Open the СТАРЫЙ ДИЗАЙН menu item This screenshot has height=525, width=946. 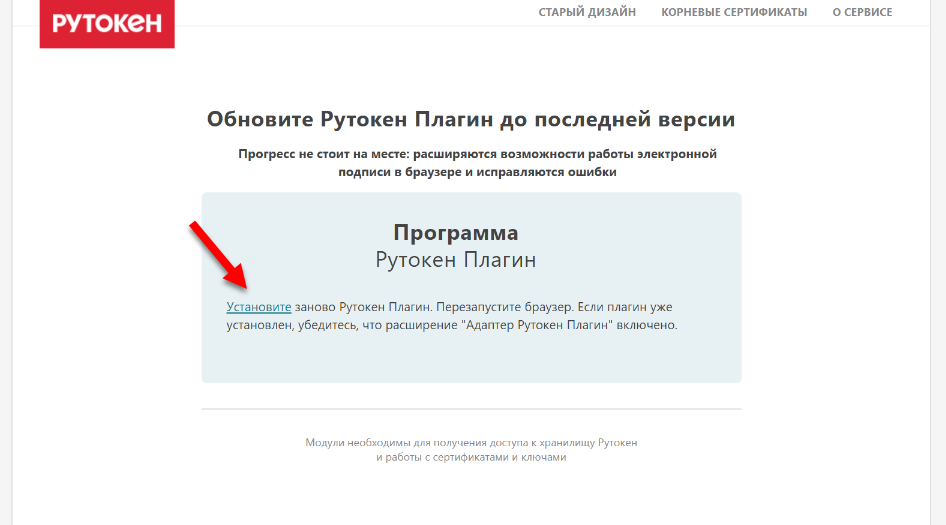pos(587,12)
